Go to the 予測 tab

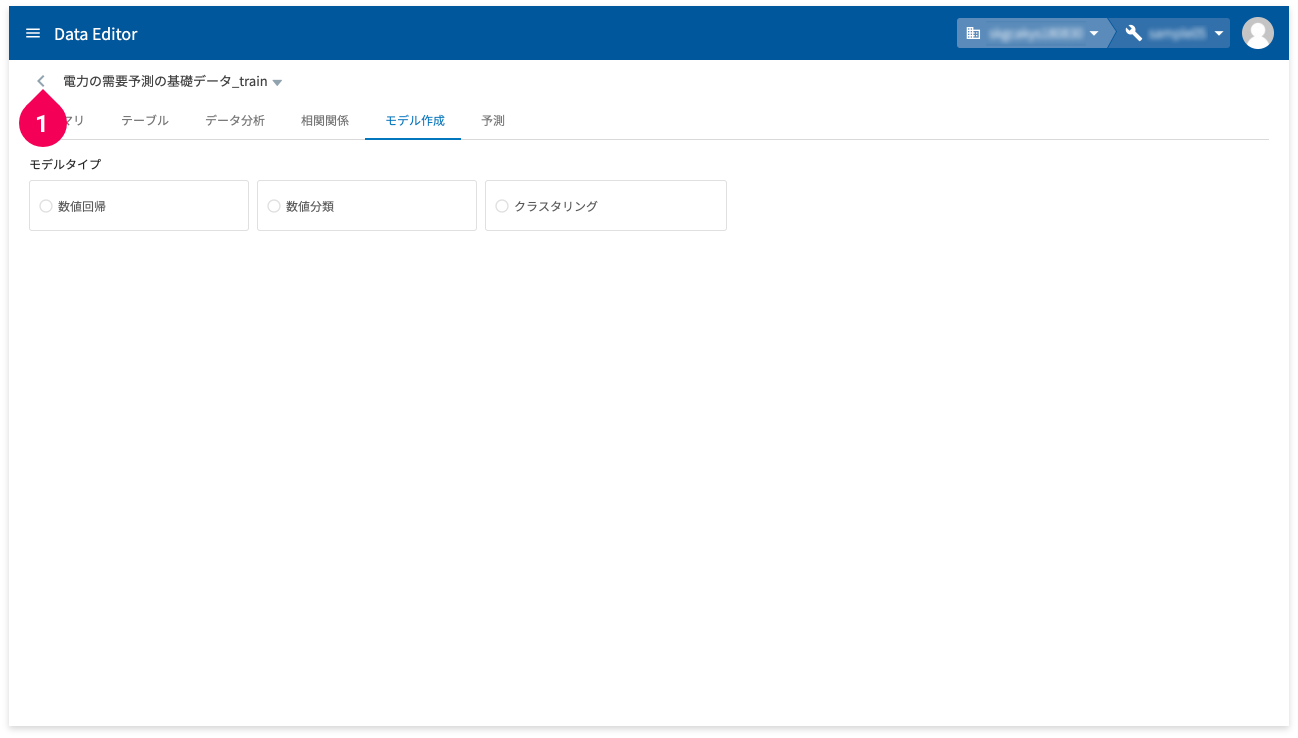pos(493,120)
